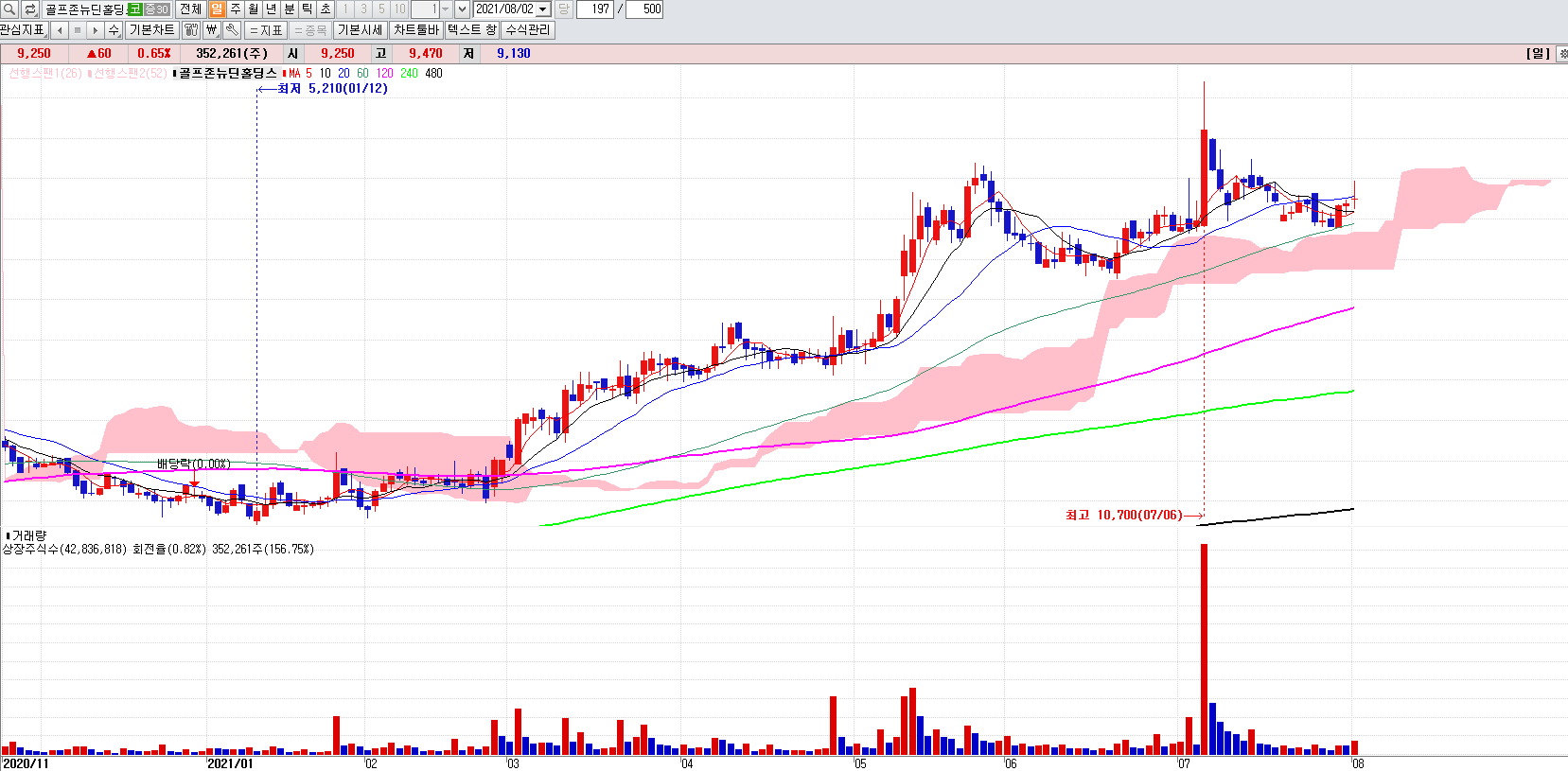Click the =종목 stock button
Screen dimensions: 1568x771
tap(310, 30)
